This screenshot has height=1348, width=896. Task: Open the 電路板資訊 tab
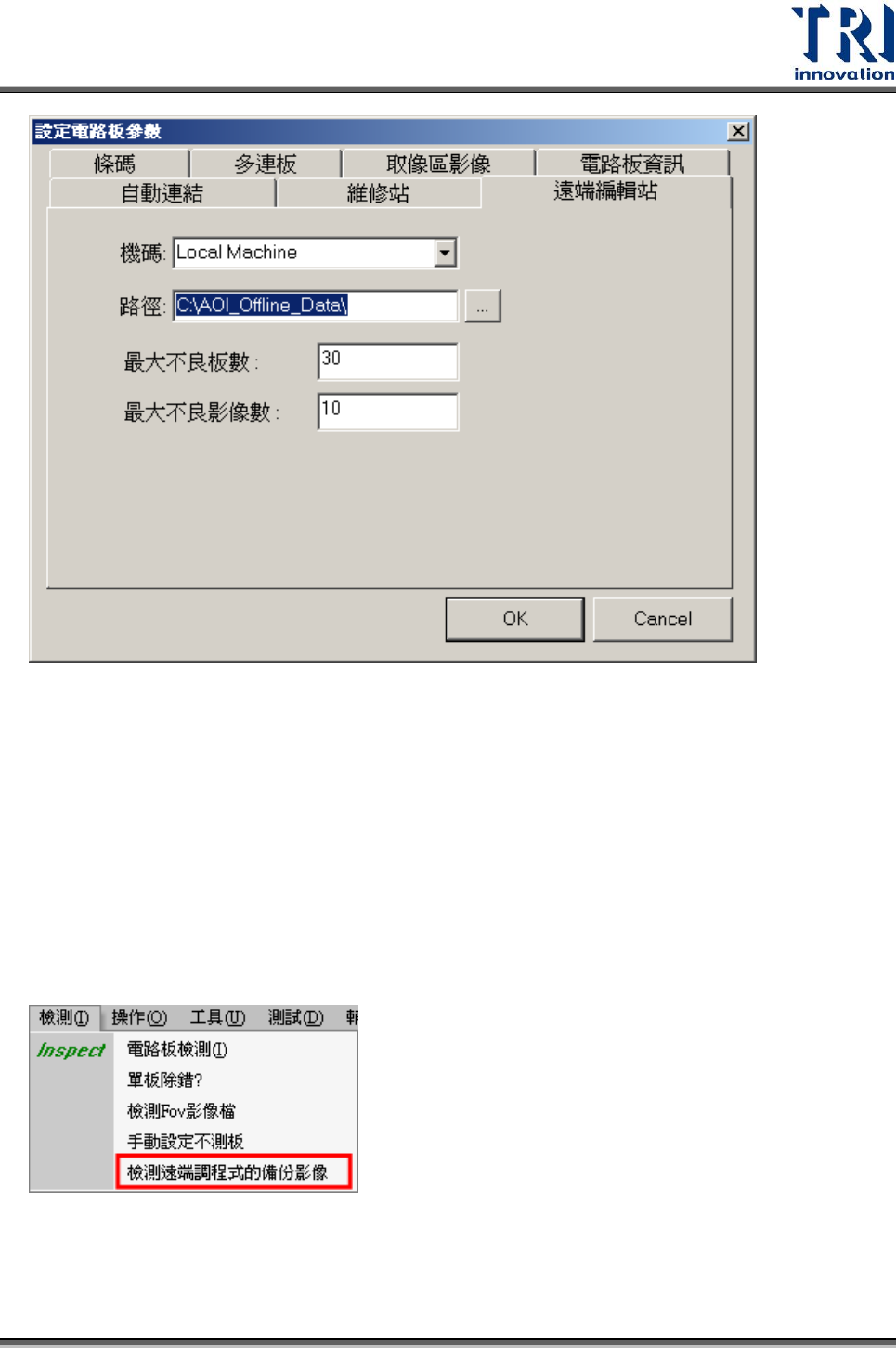tap(632, 164)
